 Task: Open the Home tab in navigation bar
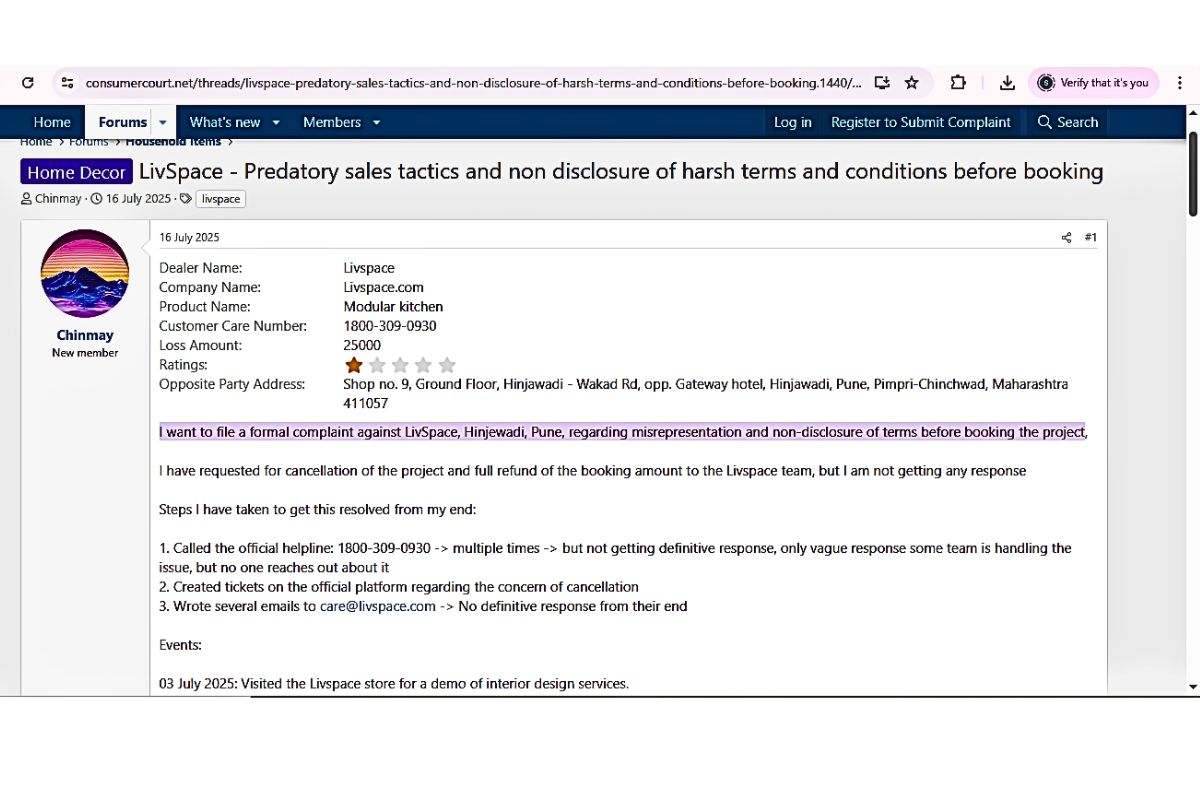(x=52, y=122)
